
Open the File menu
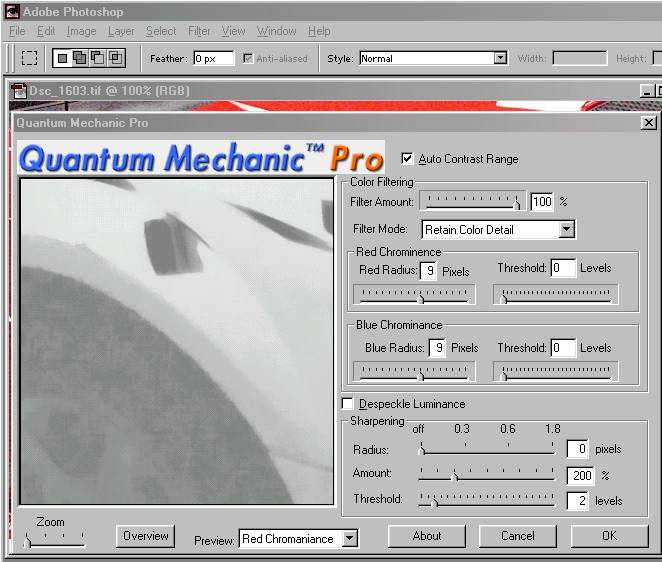(17, 31)
